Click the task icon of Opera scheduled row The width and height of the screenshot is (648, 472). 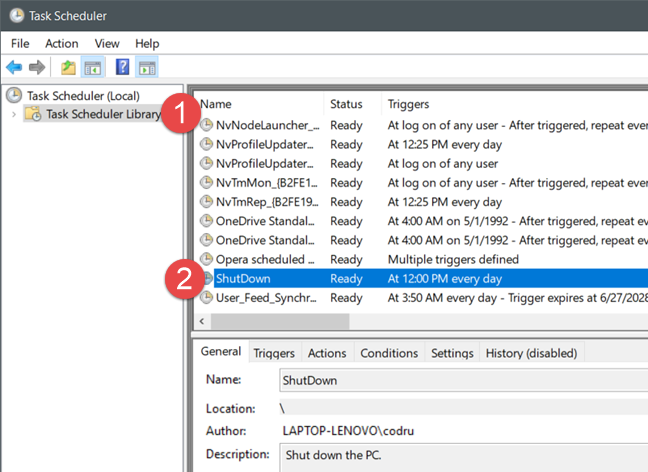(206, 259)
